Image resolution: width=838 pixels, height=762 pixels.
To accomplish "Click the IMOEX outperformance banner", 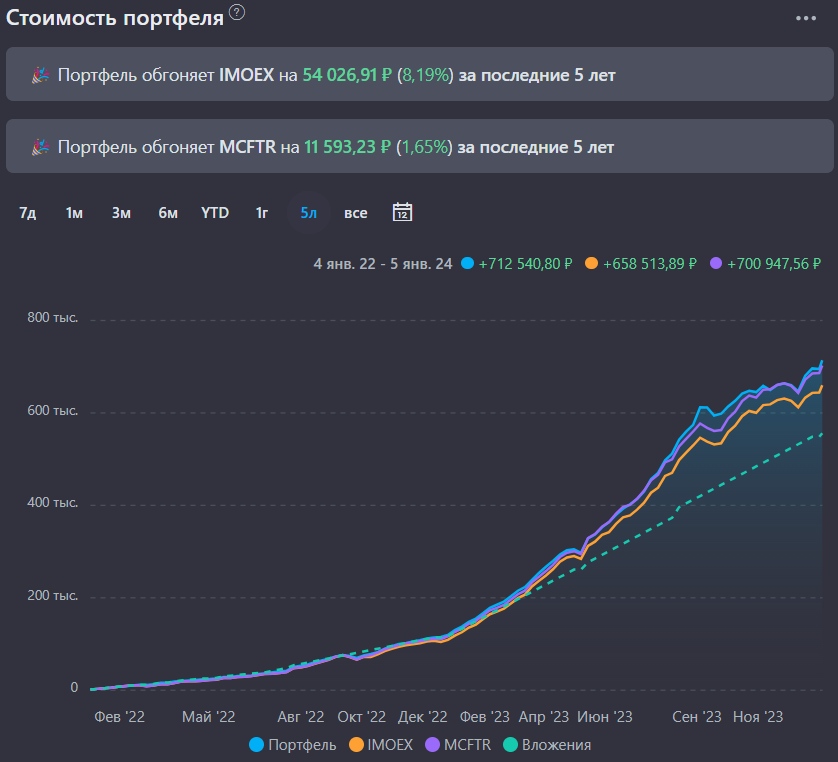I will tap(420, 74).
